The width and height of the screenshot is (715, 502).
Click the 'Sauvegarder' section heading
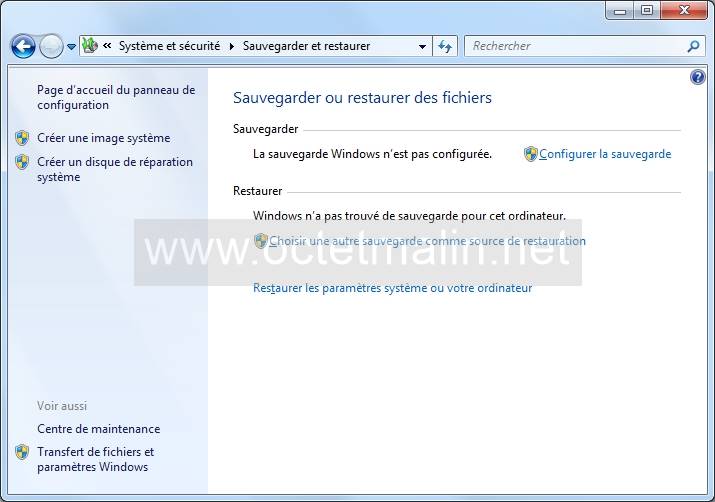point(265,129)
